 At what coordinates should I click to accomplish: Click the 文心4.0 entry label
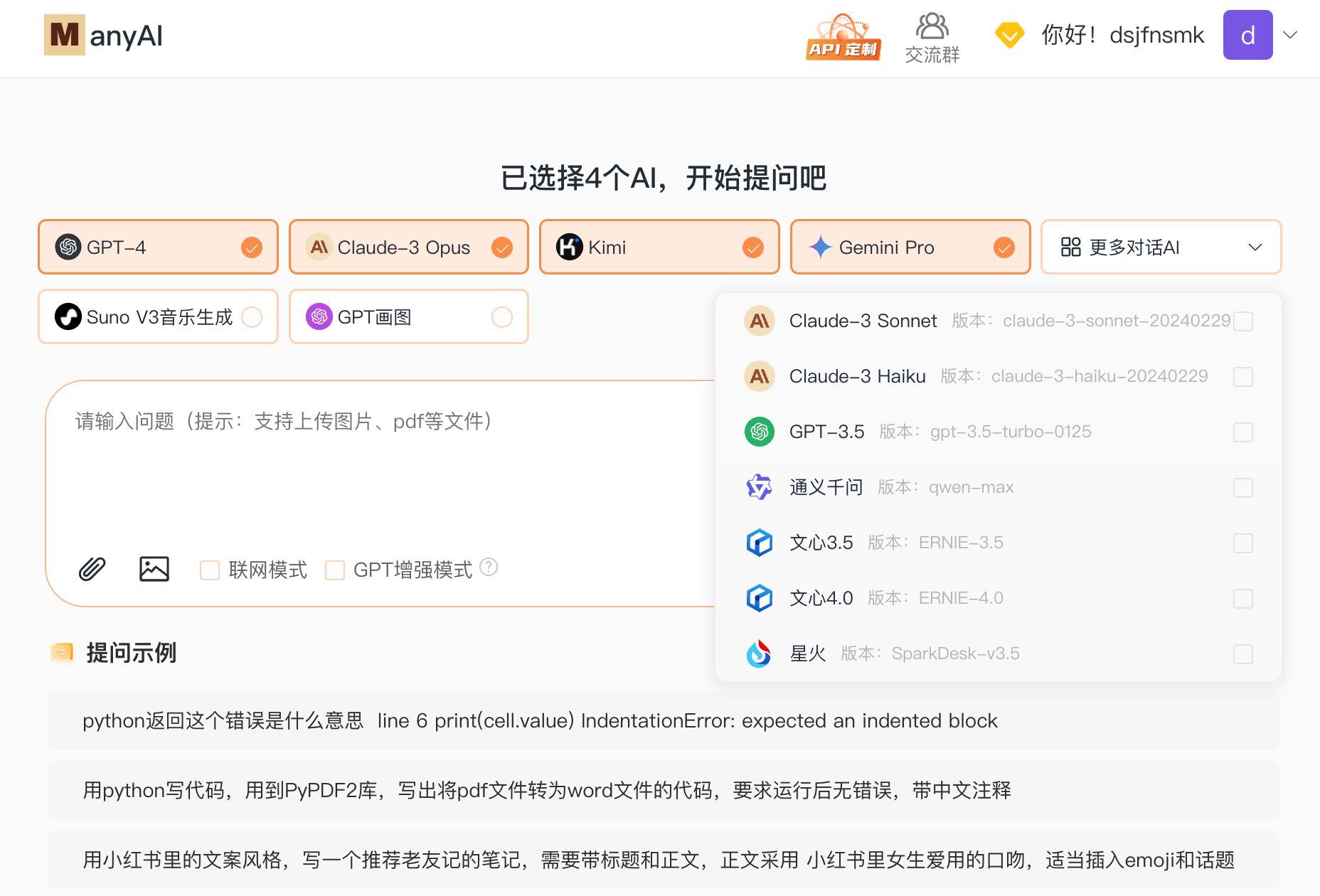tap(821, 598)
